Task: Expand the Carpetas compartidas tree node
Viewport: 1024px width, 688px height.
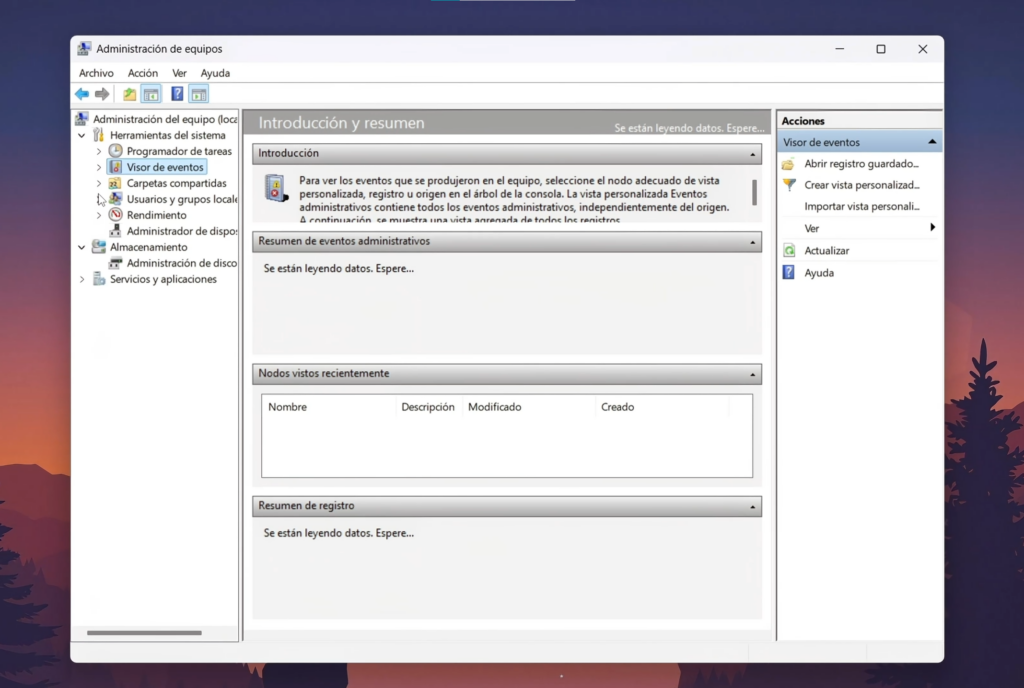Action: (x=98, y=184)
